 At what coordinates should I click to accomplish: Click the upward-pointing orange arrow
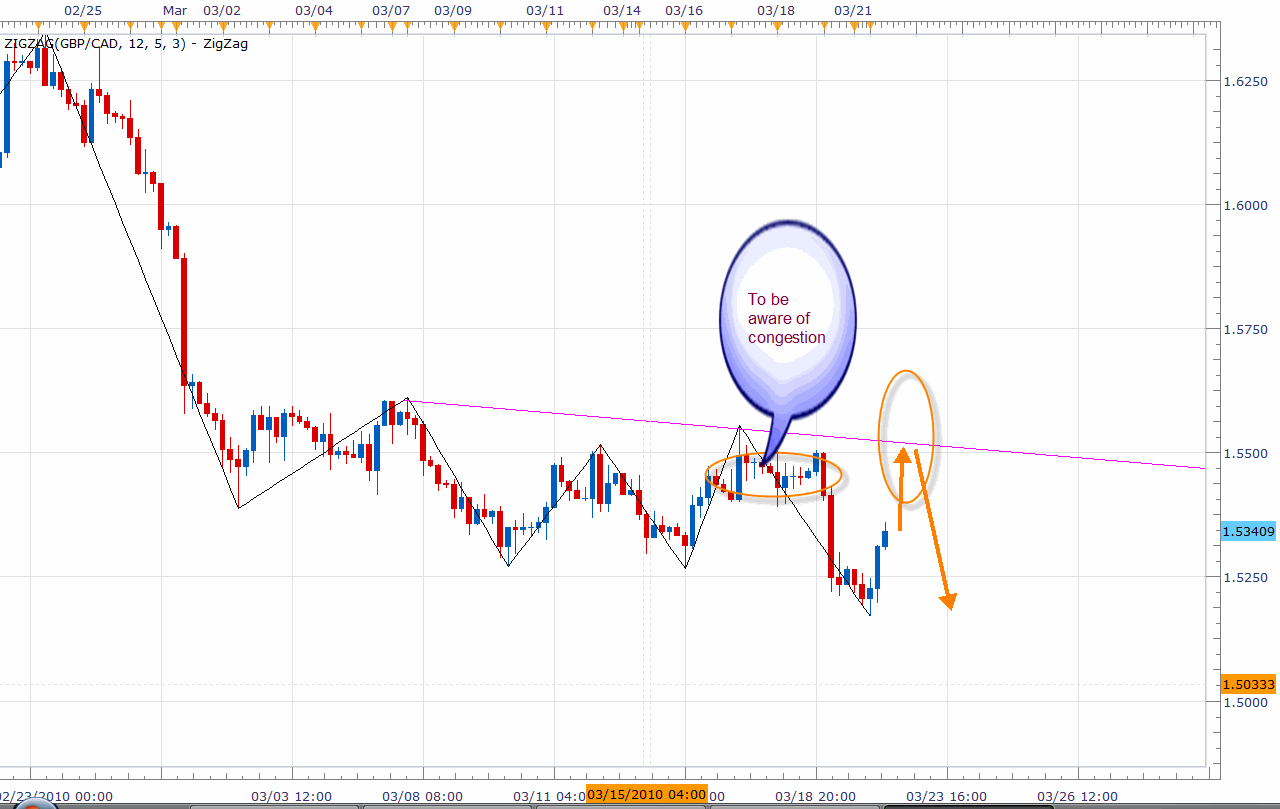point(901,488)
